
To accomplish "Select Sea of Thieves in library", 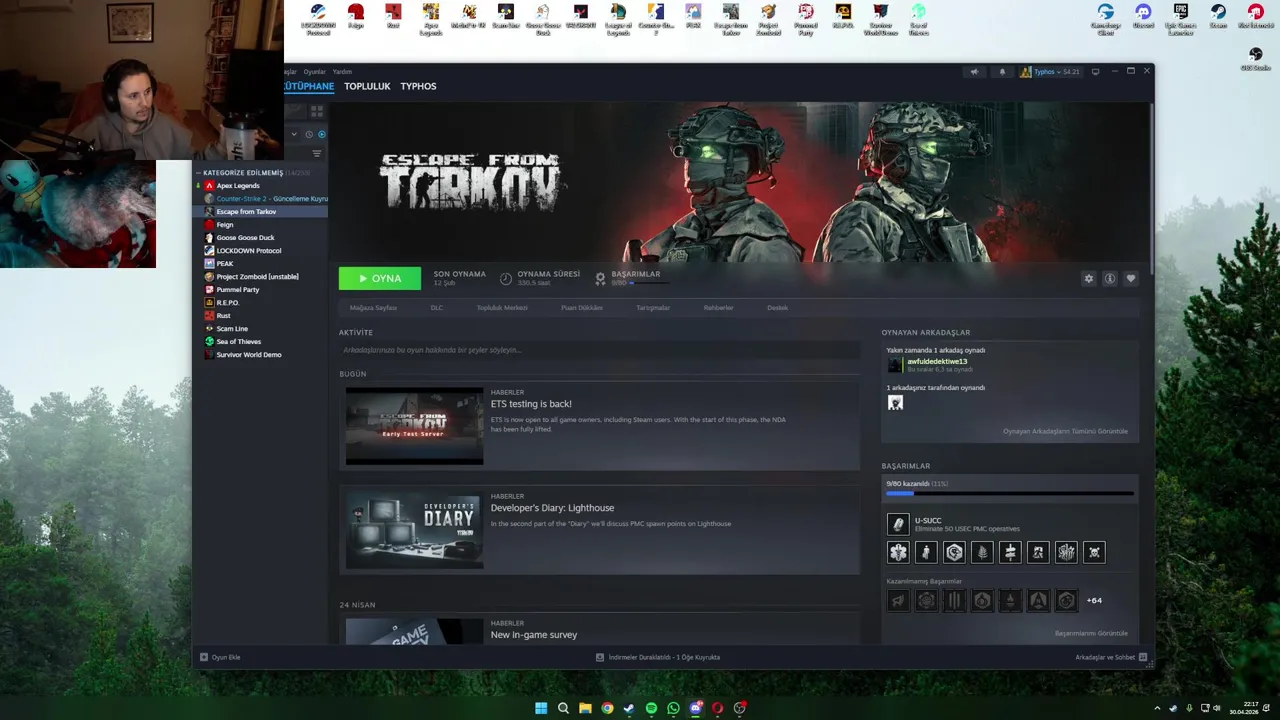I will (x=238, y=342).
